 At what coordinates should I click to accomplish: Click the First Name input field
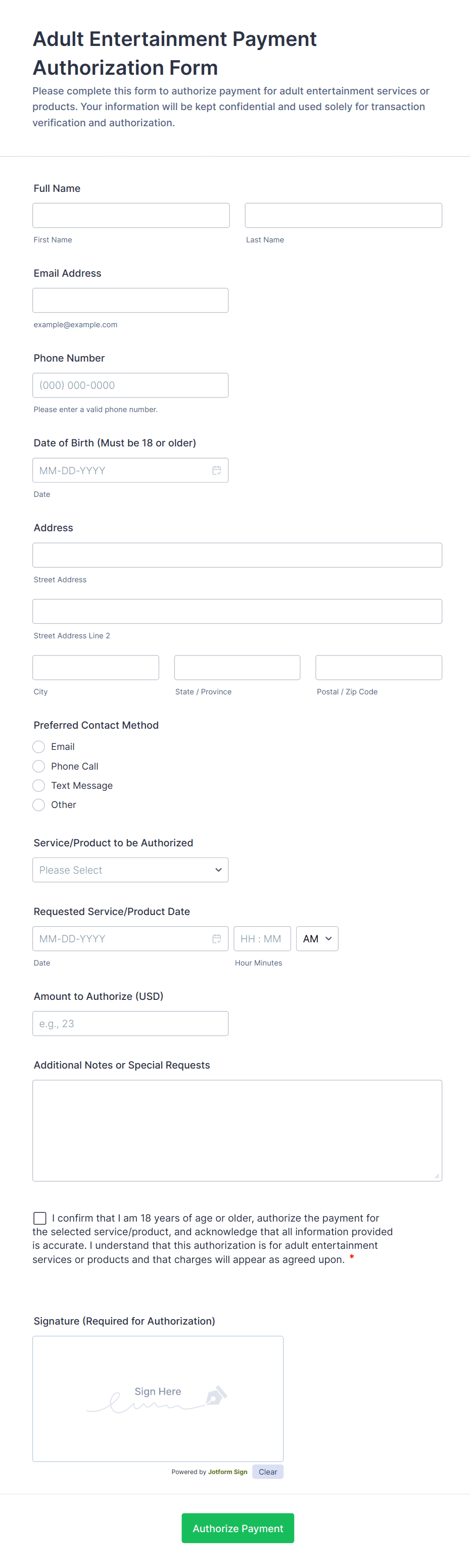point(131,216)
